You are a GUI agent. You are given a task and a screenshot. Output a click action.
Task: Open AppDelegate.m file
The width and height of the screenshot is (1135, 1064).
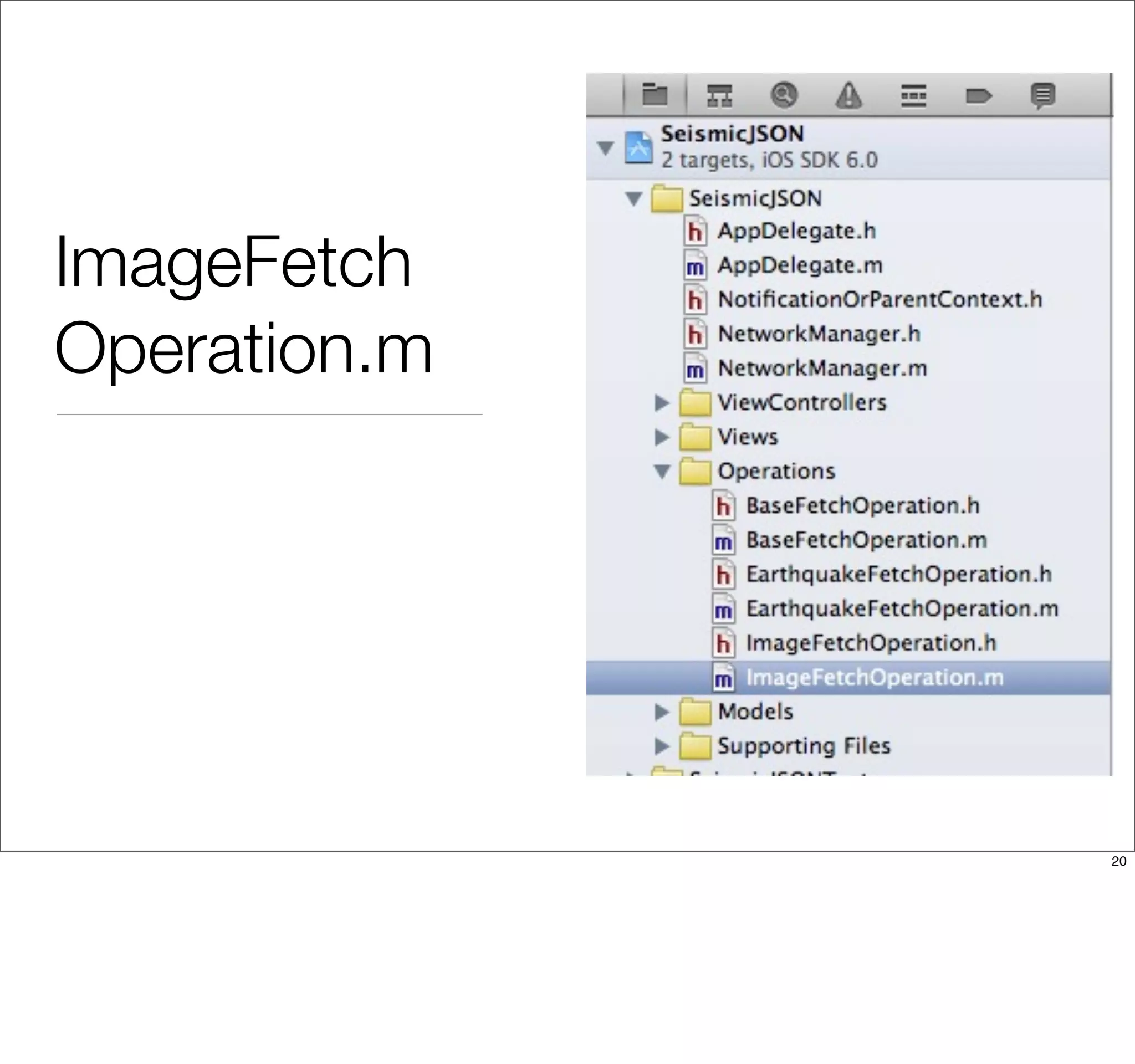click(x=800, y=265)
